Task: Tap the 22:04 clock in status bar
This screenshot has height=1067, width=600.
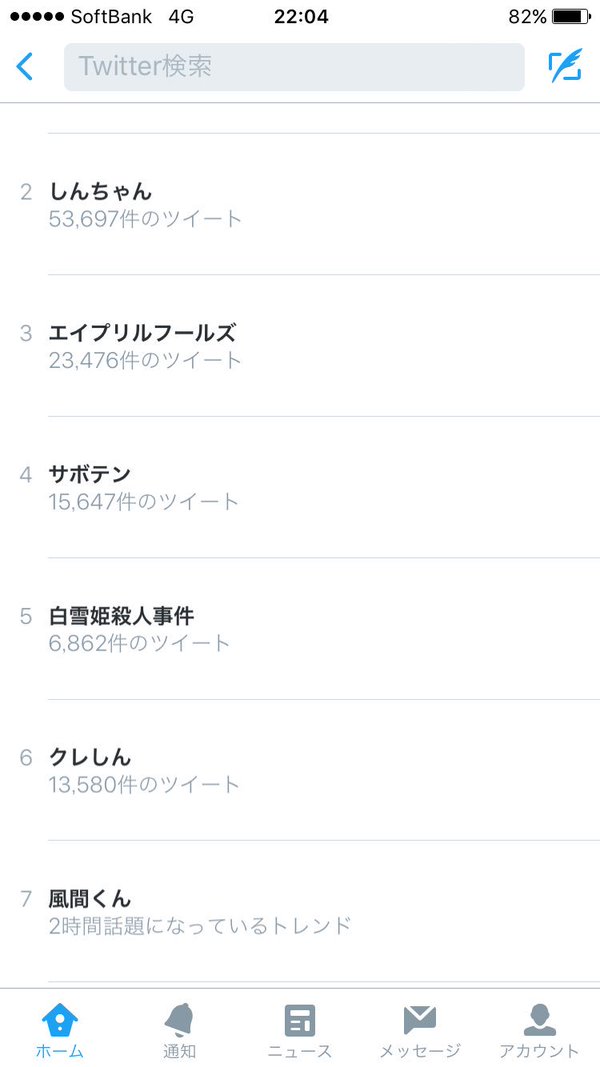Action: click(300, 17)
